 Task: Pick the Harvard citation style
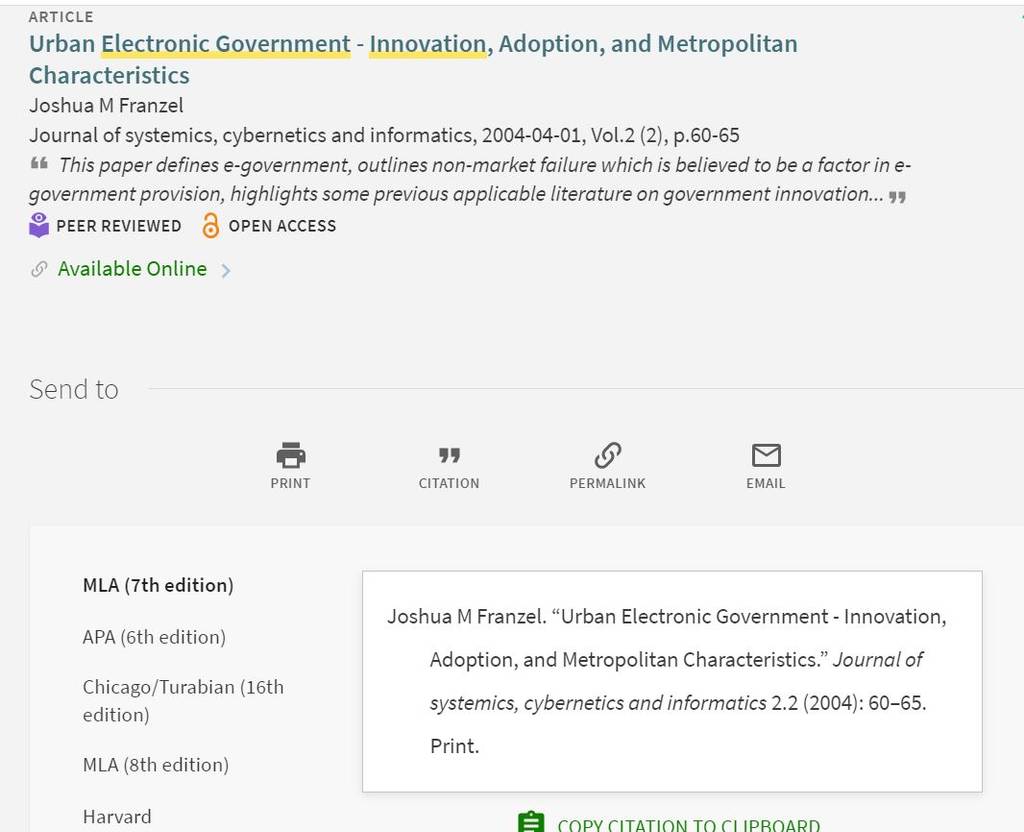[117, 816]
